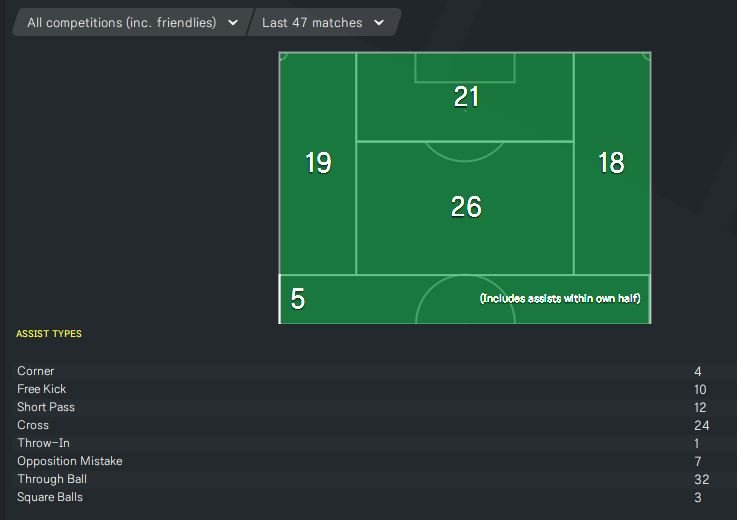
Task: Open the Last 47 matches dropdown
Action: point(314,22)
